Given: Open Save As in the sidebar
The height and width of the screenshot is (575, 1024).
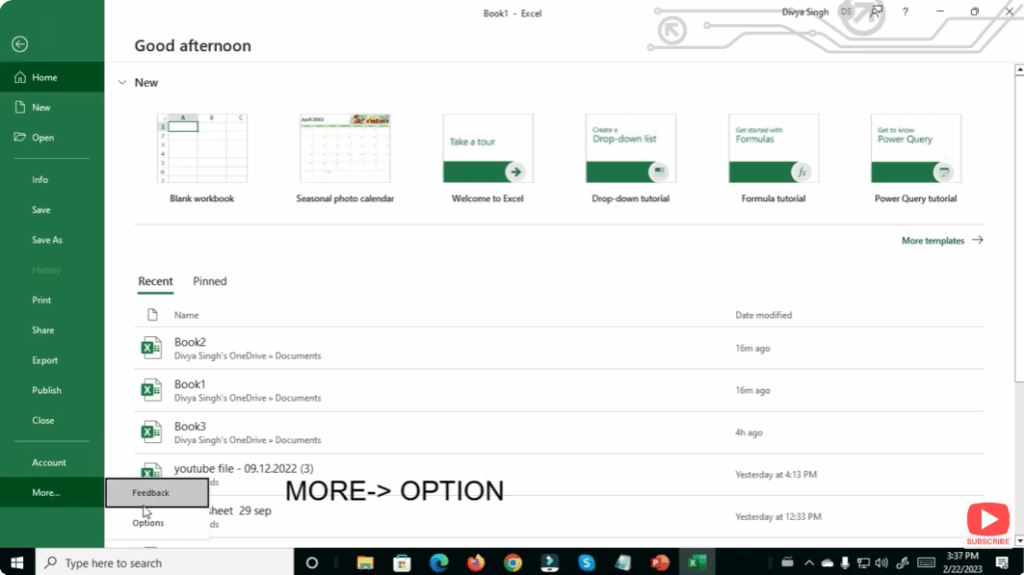Looking at the screenshot, I should coord(47,240).
